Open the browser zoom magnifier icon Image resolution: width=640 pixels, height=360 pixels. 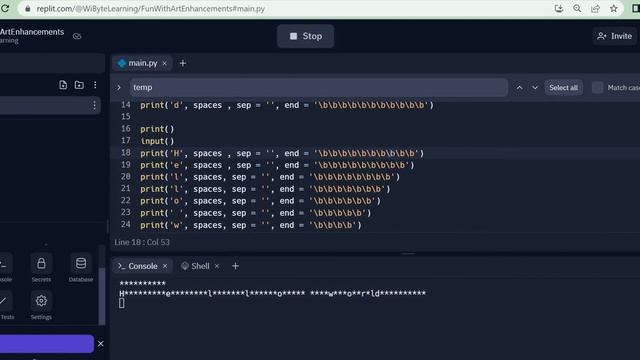[577, 9]
